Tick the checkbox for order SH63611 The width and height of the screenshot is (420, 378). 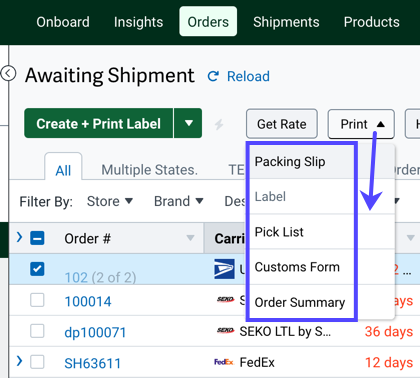point(37,362)
